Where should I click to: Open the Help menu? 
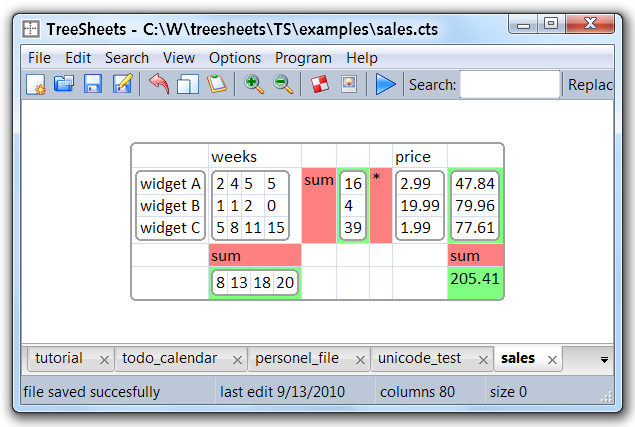point(362,58)
